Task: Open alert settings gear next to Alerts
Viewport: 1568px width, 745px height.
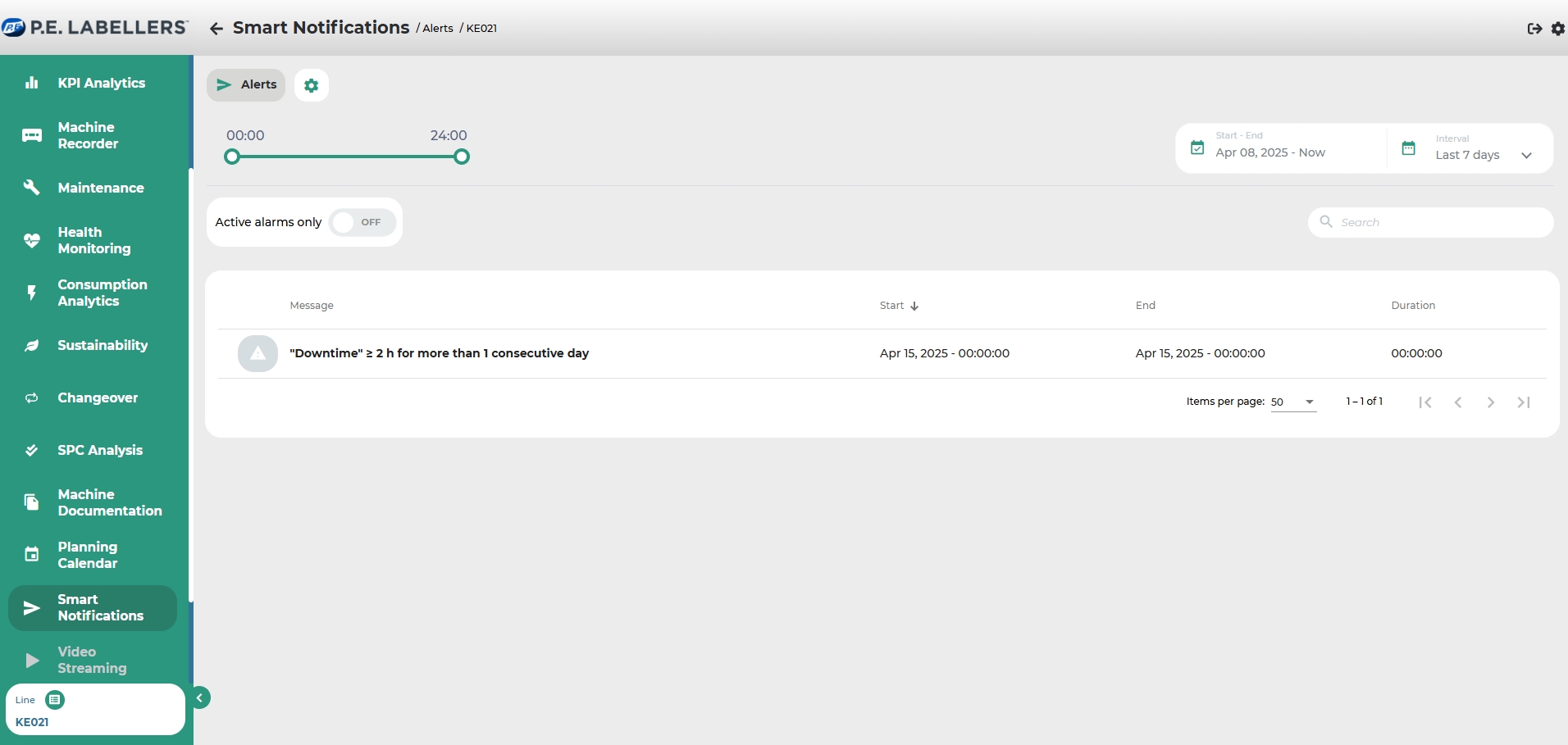Action: [312, 85]
